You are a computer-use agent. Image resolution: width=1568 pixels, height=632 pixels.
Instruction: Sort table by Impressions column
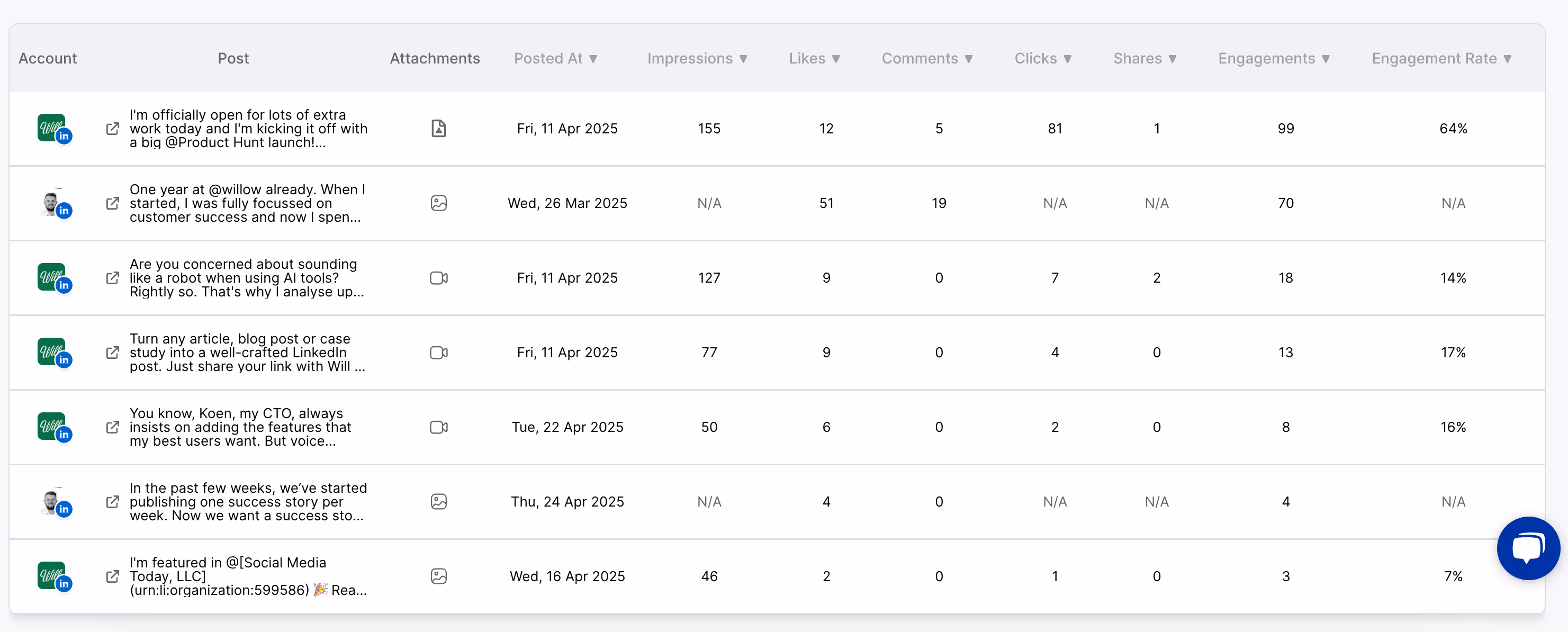(x=697, y=58)
